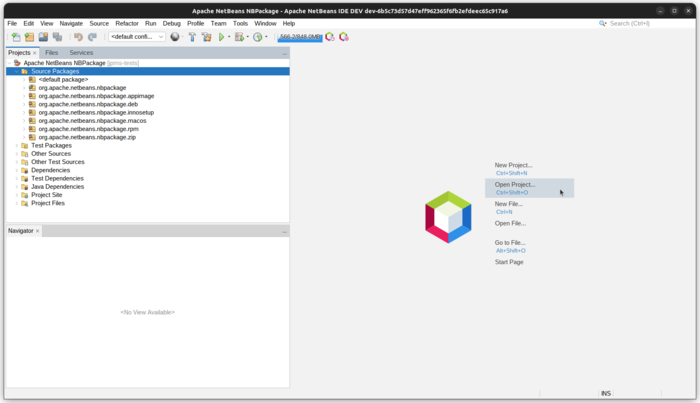
Task: Open the Profile Project dropdown arrow
Action: tap(266, 37)
